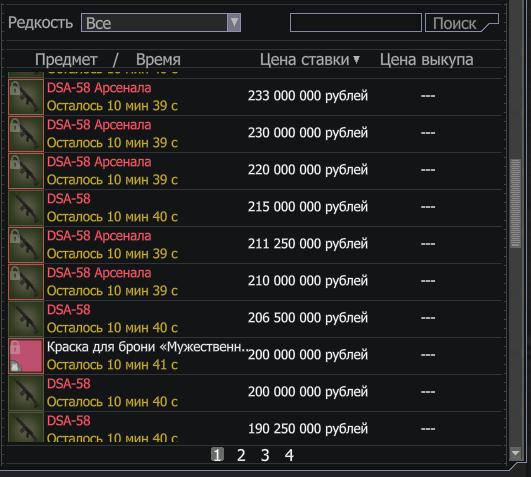This screenshot has width=531, height=477.
Task: Select the DSA-58 Арсенала thumbnail at 230 000 000 рублей
Action: (26, 134)
